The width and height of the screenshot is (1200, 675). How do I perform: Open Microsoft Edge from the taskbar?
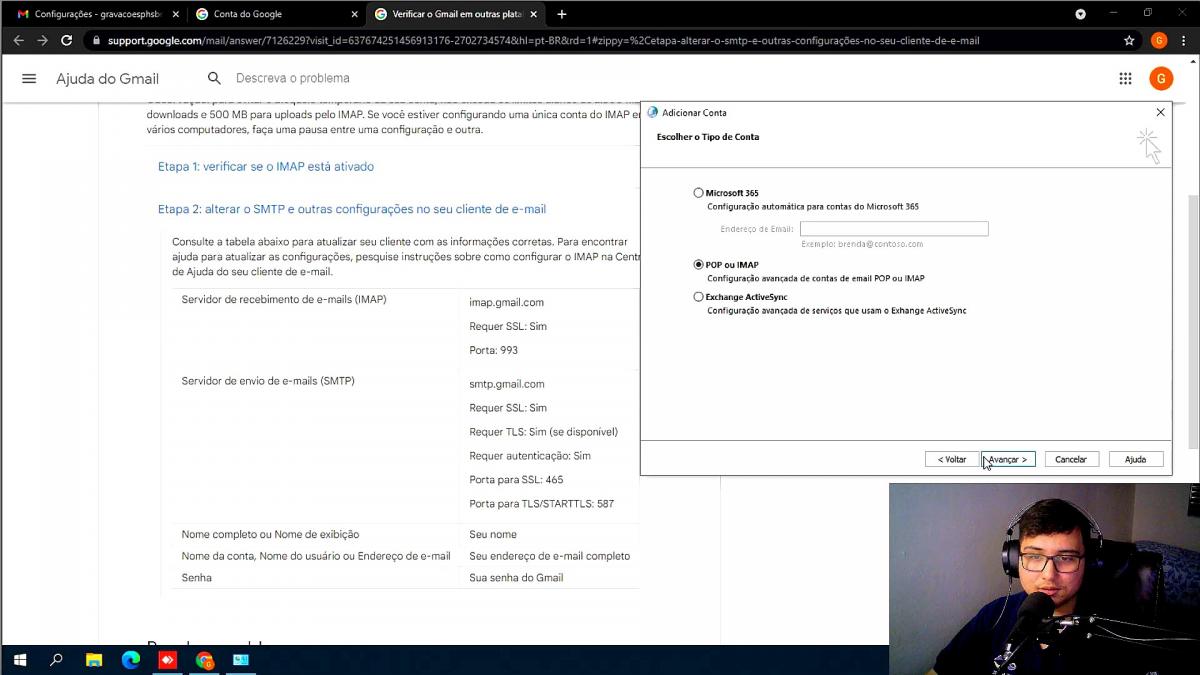(131, 660)
